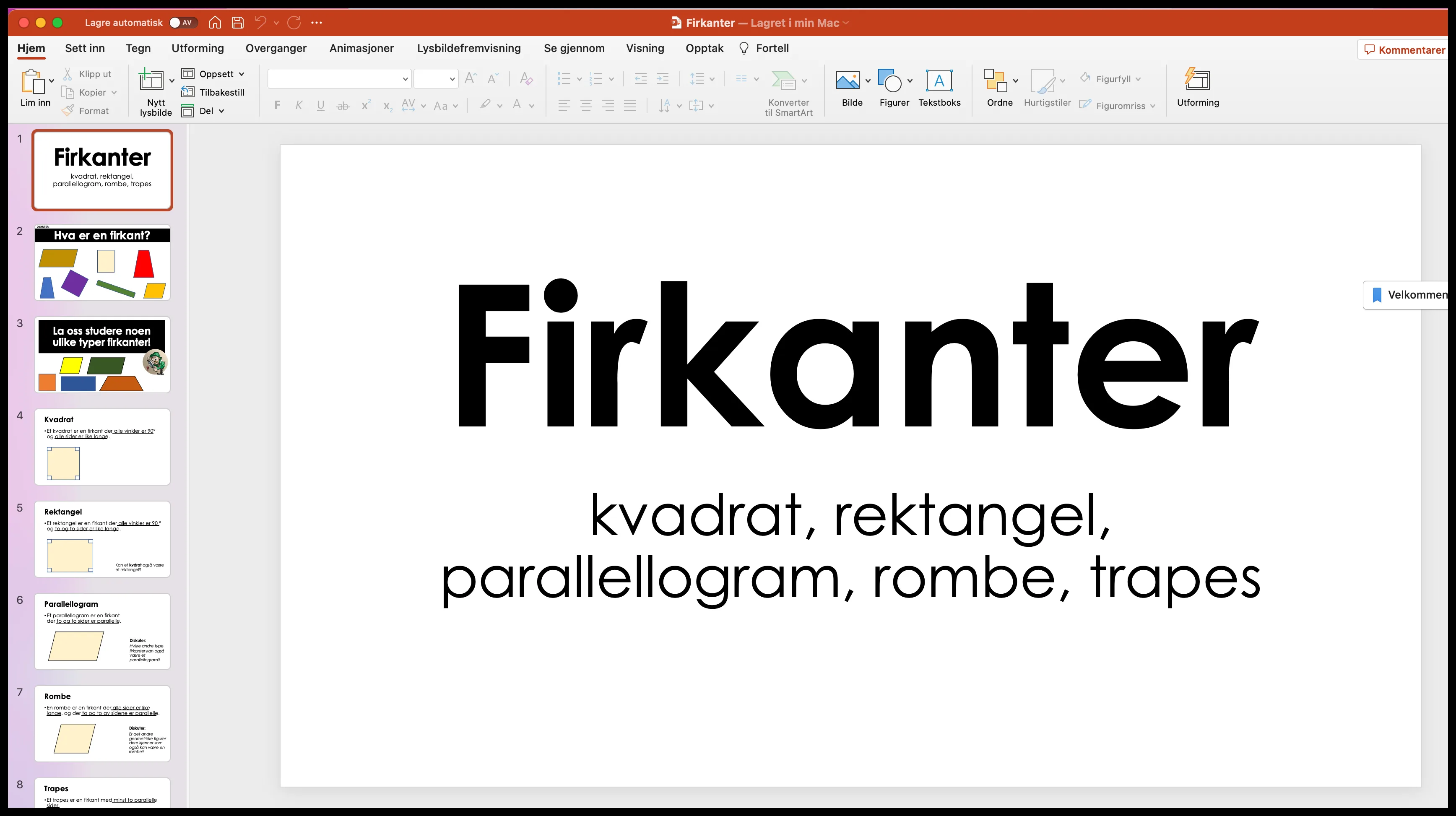The width and height of the screenshot is (1456, 816).
Task: Click the Lim inn paste icon
Action: [33, 81]
